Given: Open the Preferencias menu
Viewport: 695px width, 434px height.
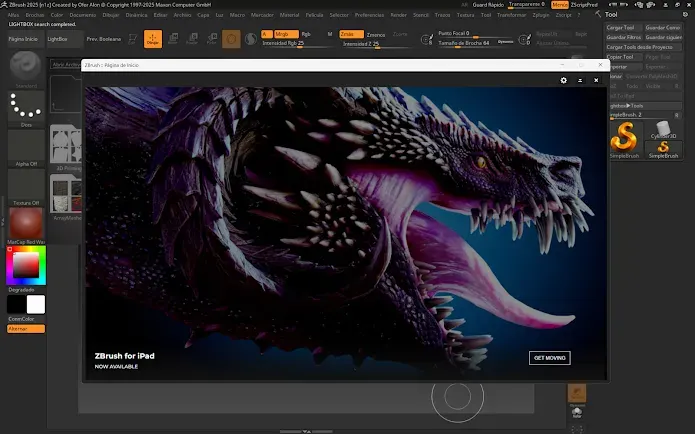Looking at the screenshot, I should (369, 15).
